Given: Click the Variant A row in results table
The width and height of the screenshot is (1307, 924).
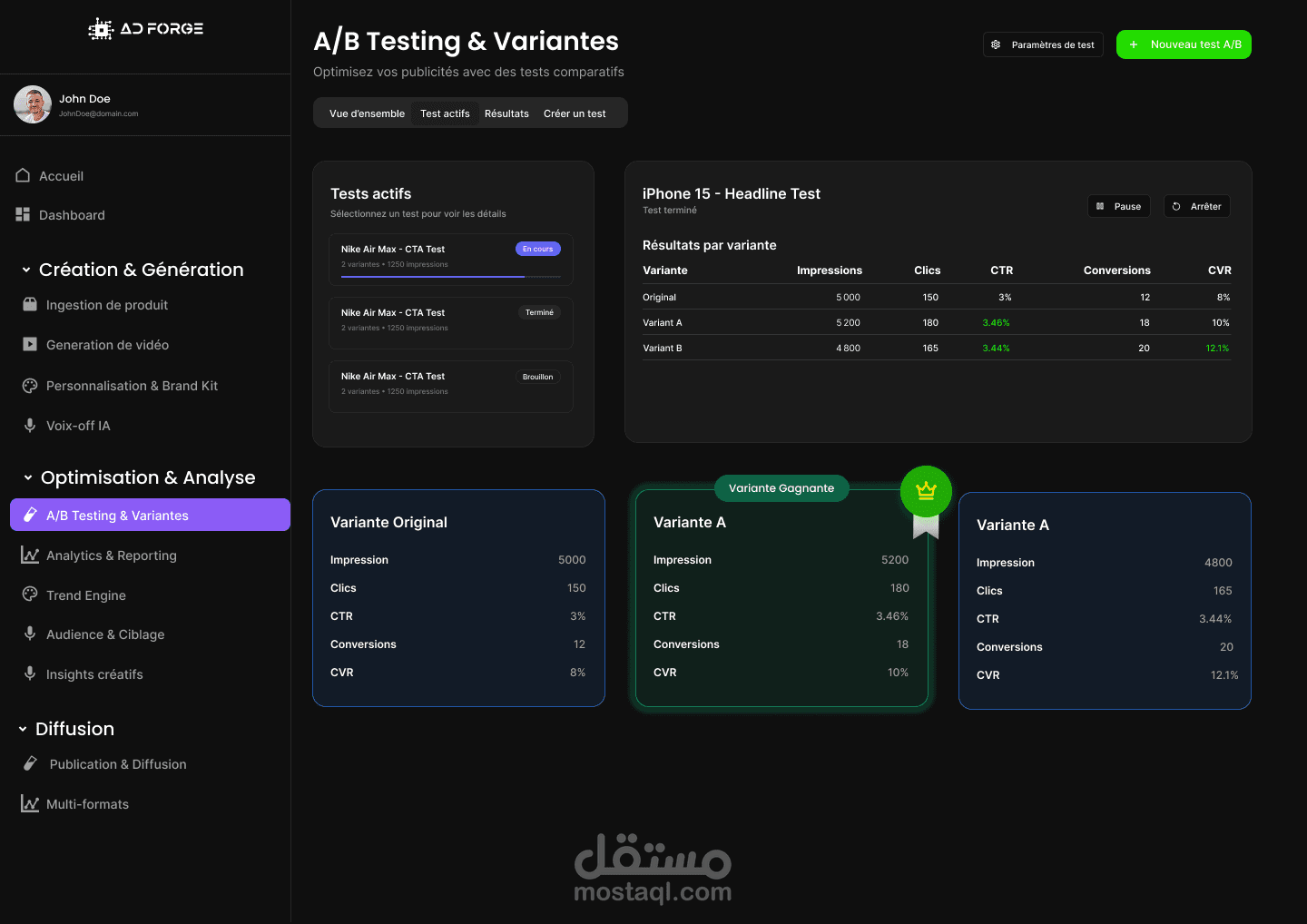Looking at the screenshot, I should (937, 322).
